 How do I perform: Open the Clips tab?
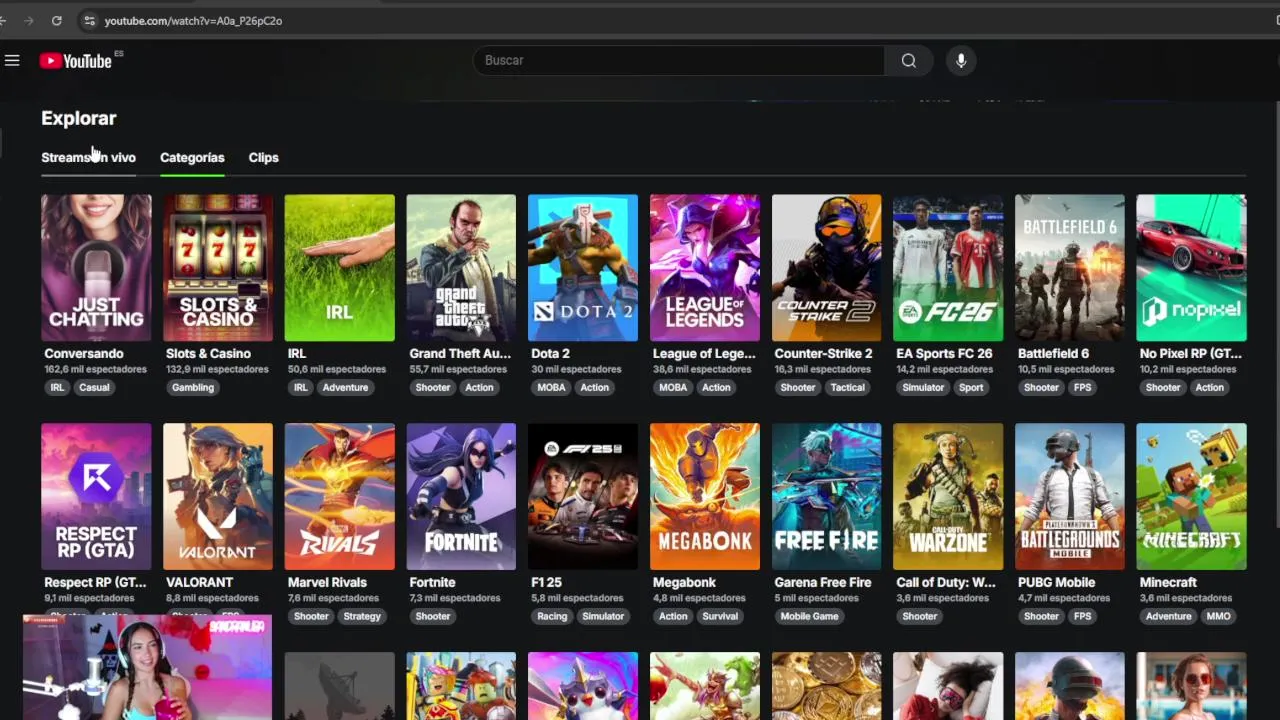click(263, 157)
